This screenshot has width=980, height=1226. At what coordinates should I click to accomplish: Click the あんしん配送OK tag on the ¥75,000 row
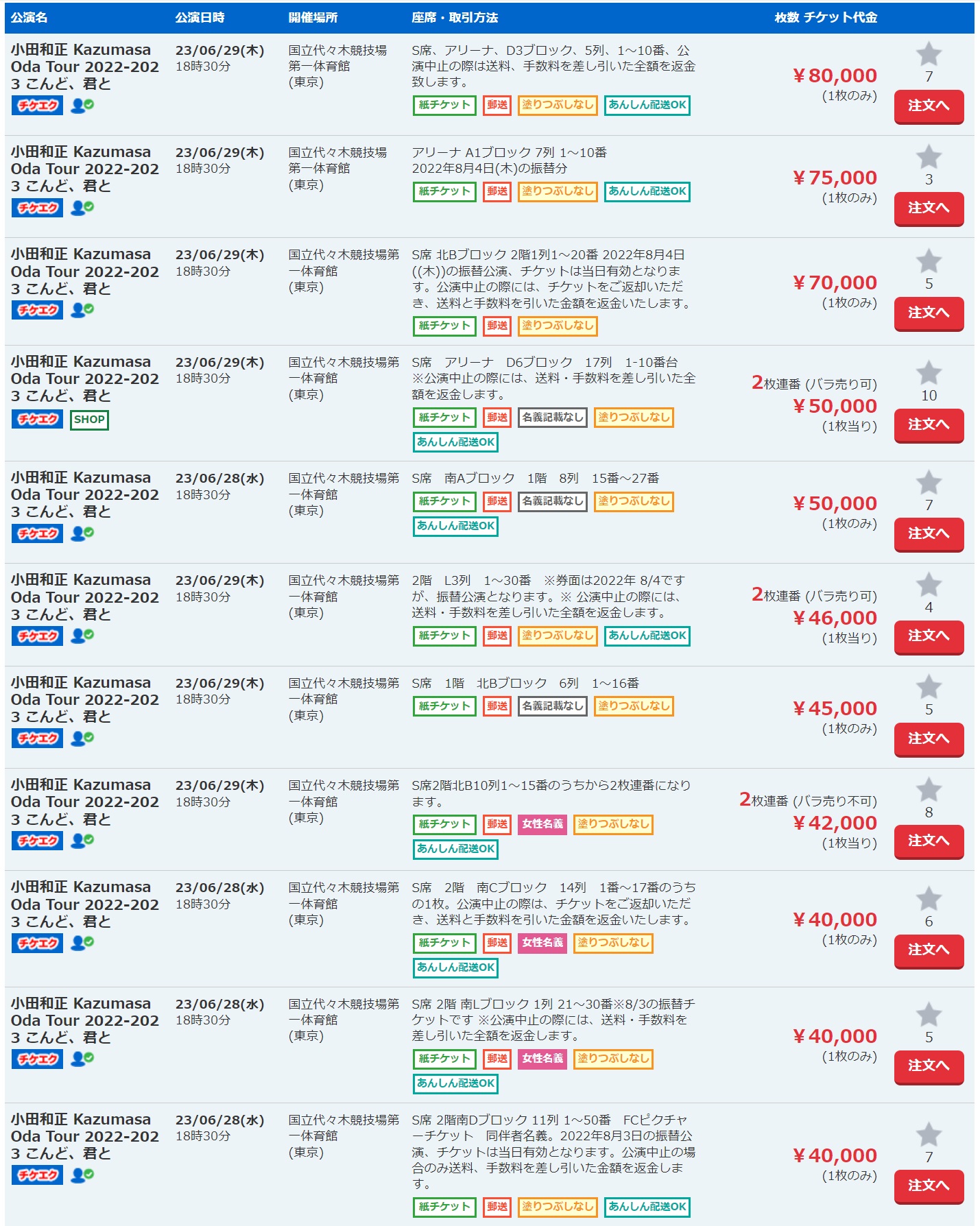(647, 192)
